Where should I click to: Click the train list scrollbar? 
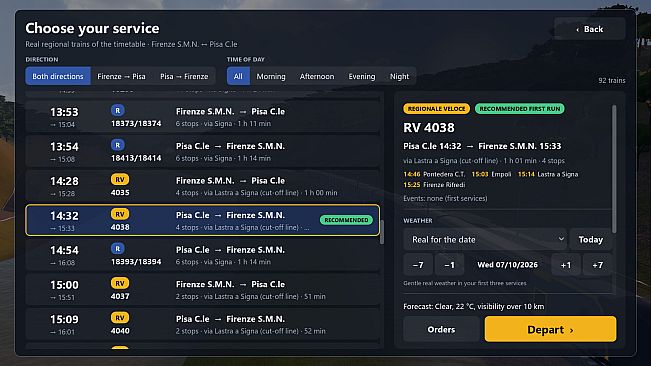(x=382, y=232)
